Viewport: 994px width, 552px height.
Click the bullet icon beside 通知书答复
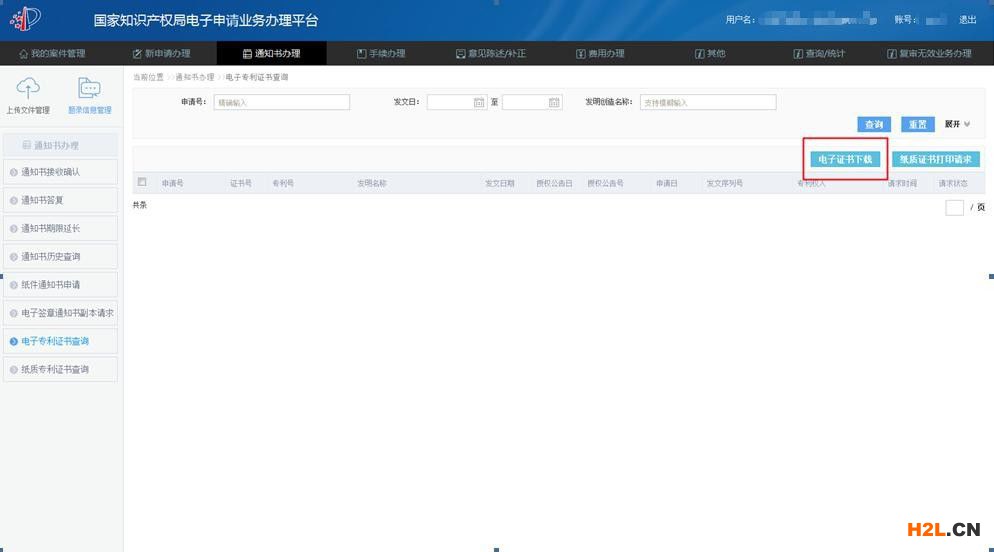click(14, 200)
